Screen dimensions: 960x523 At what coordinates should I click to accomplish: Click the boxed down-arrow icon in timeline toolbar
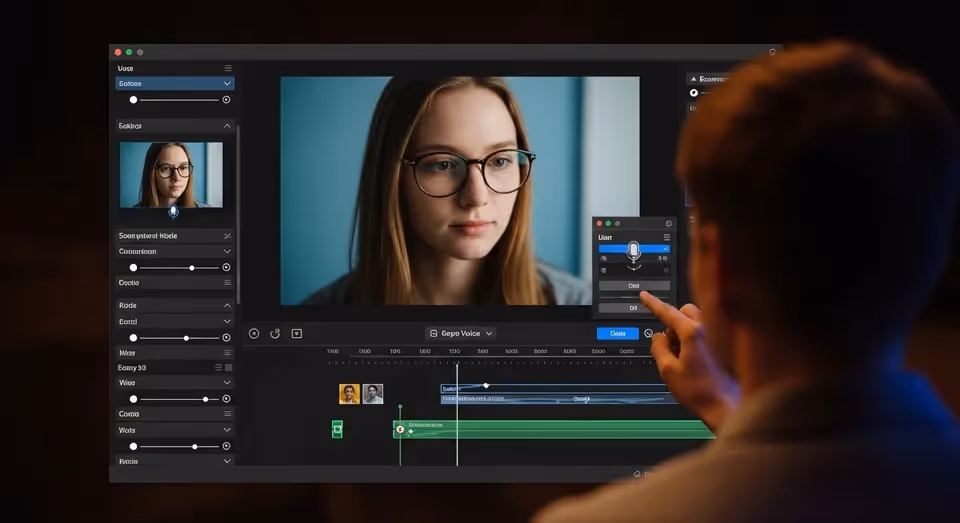(297, 334)
